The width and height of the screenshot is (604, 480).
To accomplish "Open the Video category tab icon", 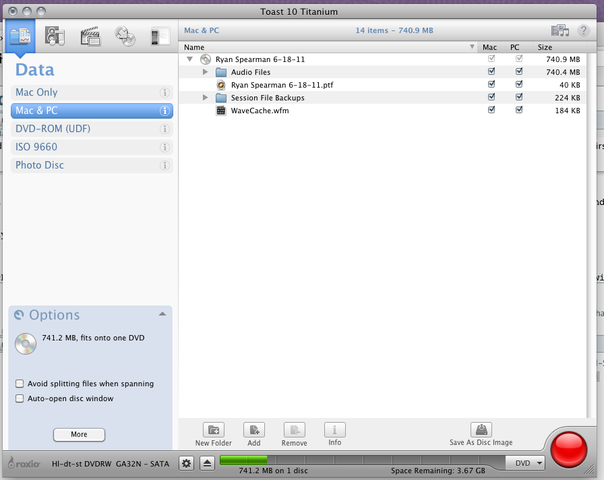I will point(91,37).
